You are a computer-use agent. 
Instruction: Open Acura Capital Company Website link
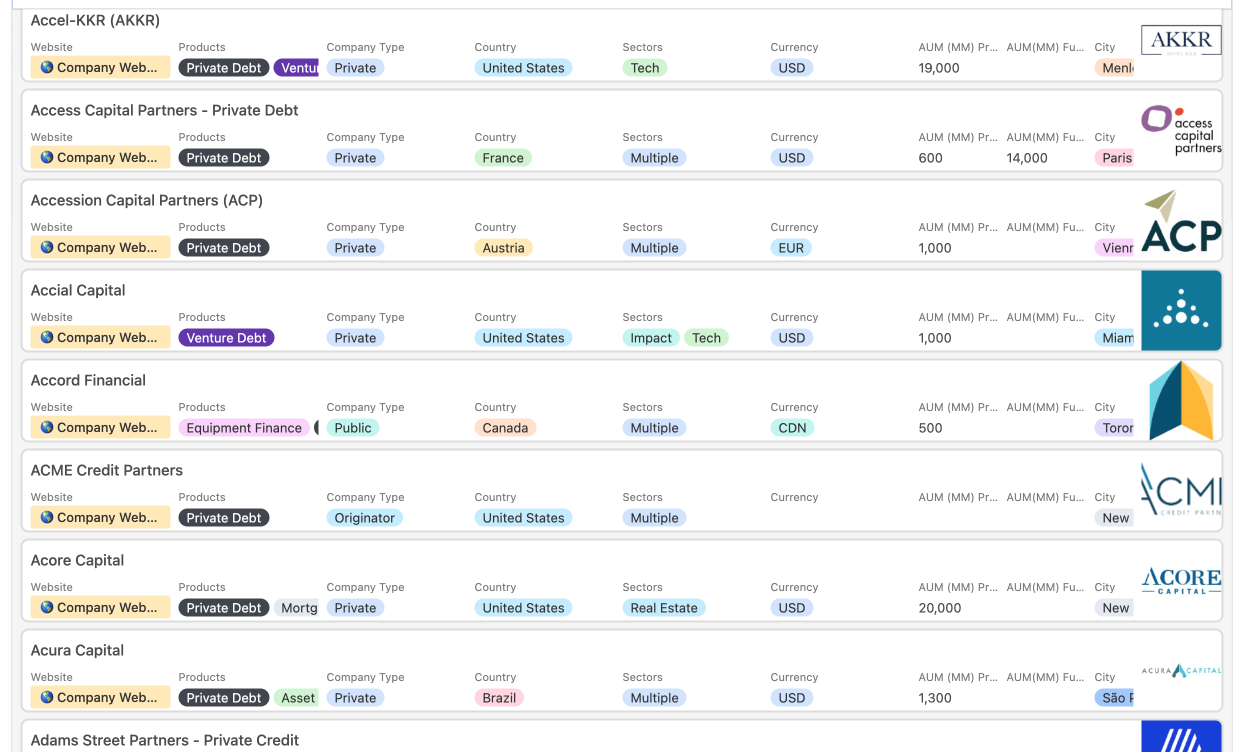(100, 698)
